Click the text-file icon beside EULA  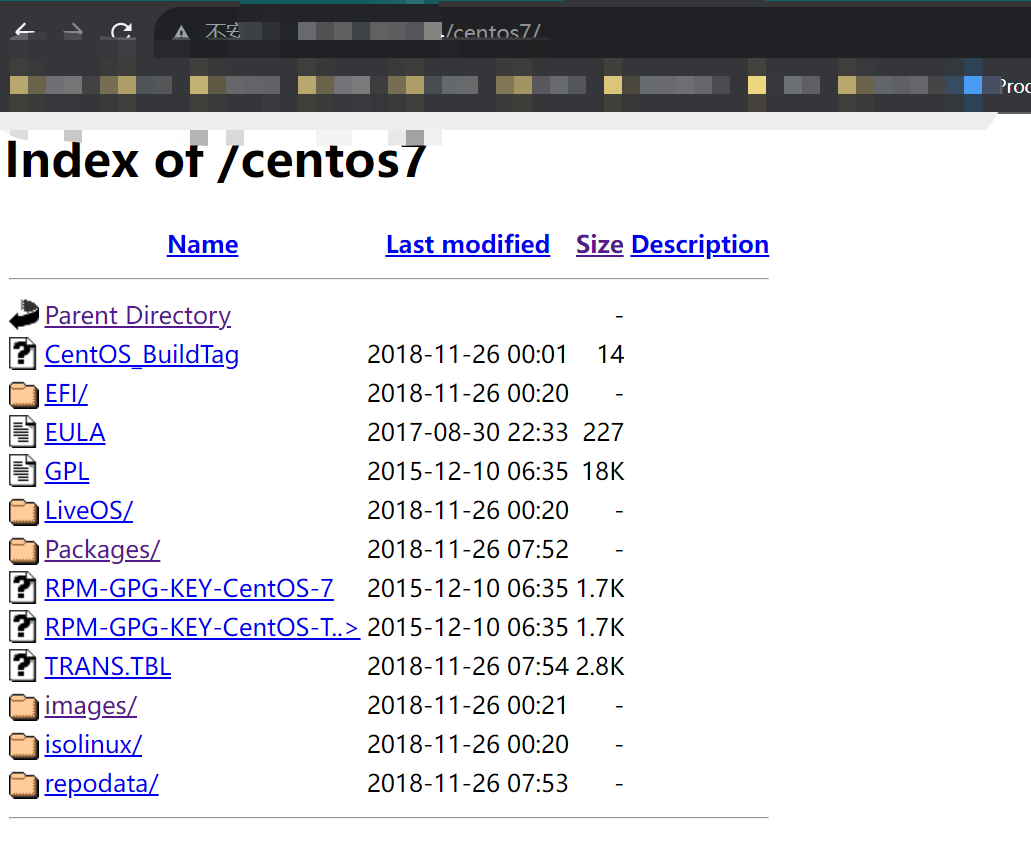23,431
